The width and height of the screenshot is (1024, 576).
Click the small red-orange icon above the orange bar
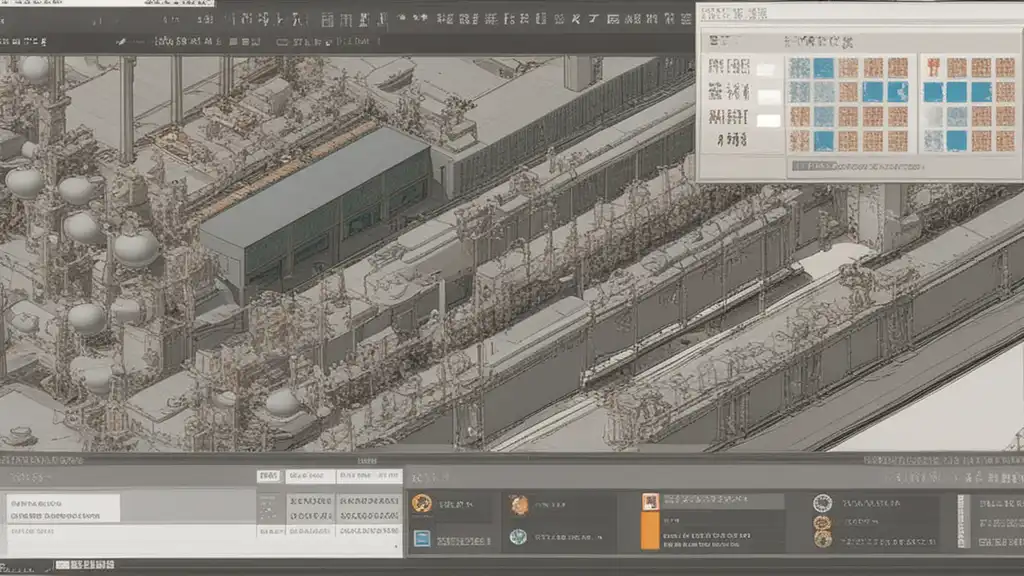coord(649,500)
